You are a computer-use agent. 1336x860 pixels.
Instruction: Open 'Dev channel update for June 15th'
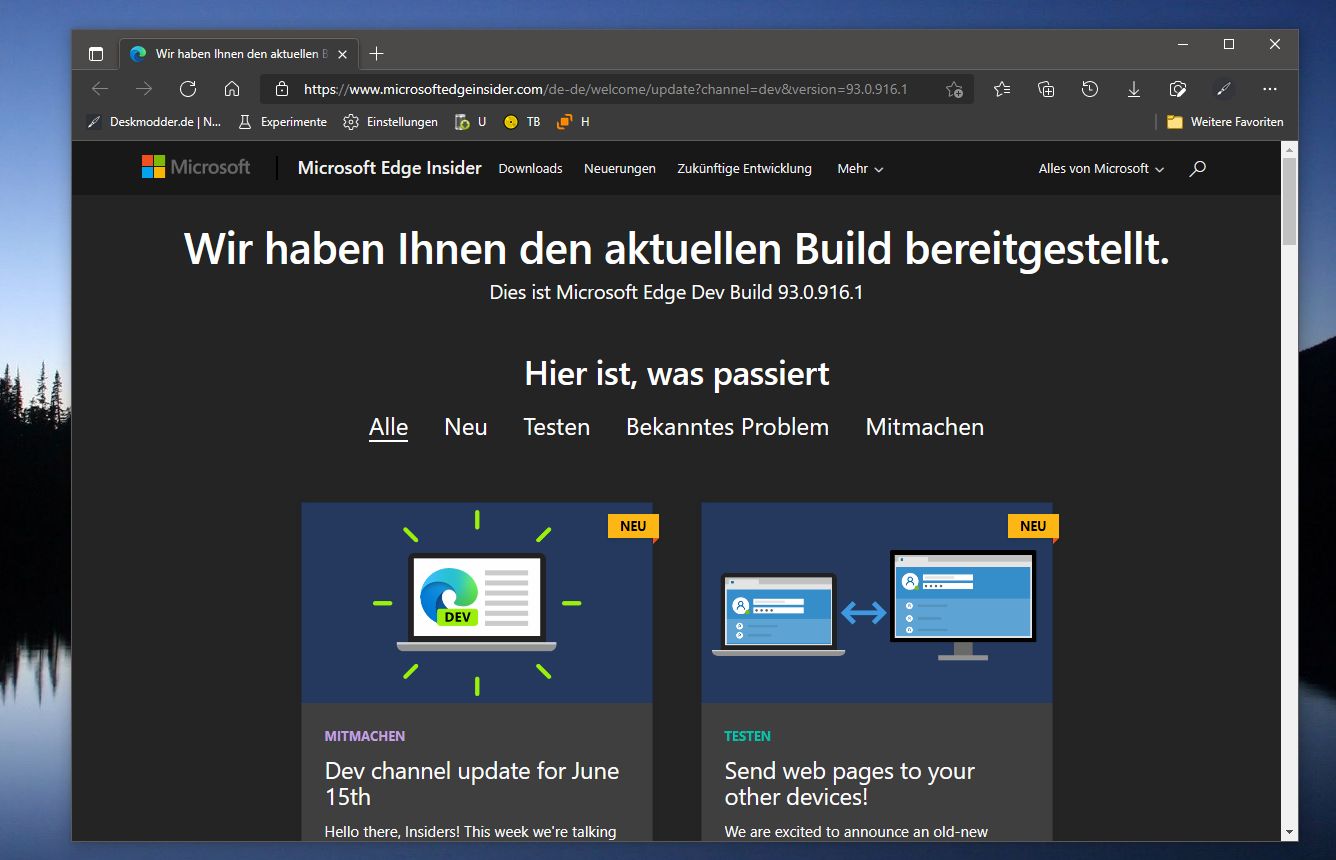(x=472, y=784)
